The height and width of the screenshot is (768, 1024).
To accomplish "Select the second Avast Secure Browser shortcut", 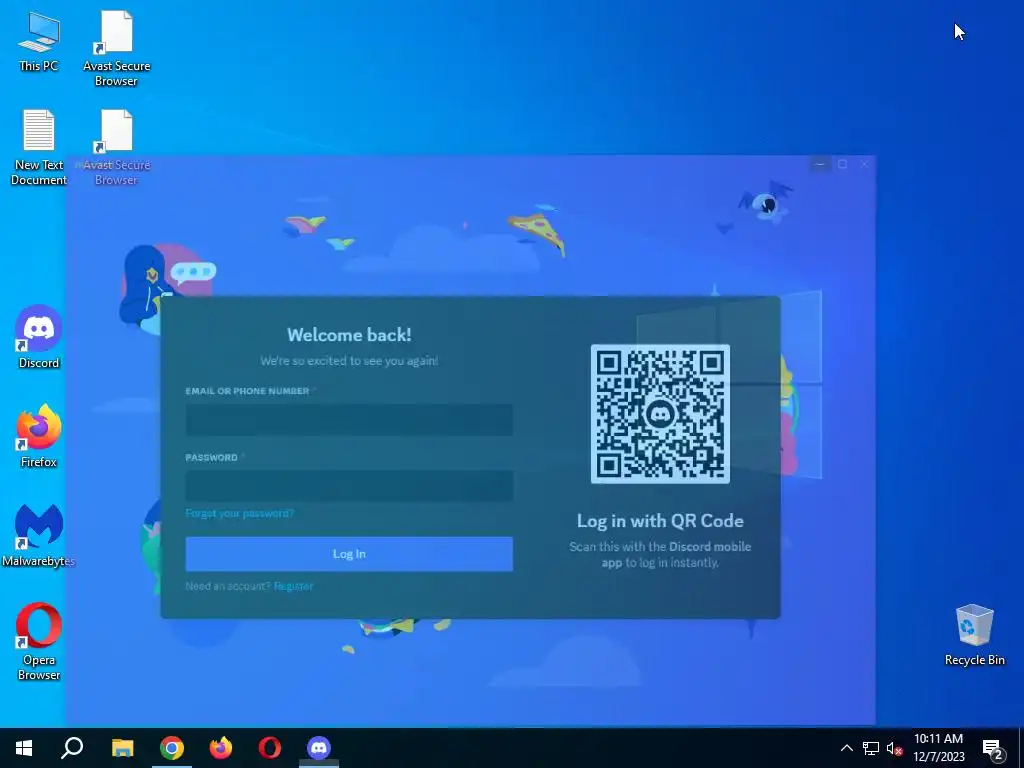I will point(116,146).
